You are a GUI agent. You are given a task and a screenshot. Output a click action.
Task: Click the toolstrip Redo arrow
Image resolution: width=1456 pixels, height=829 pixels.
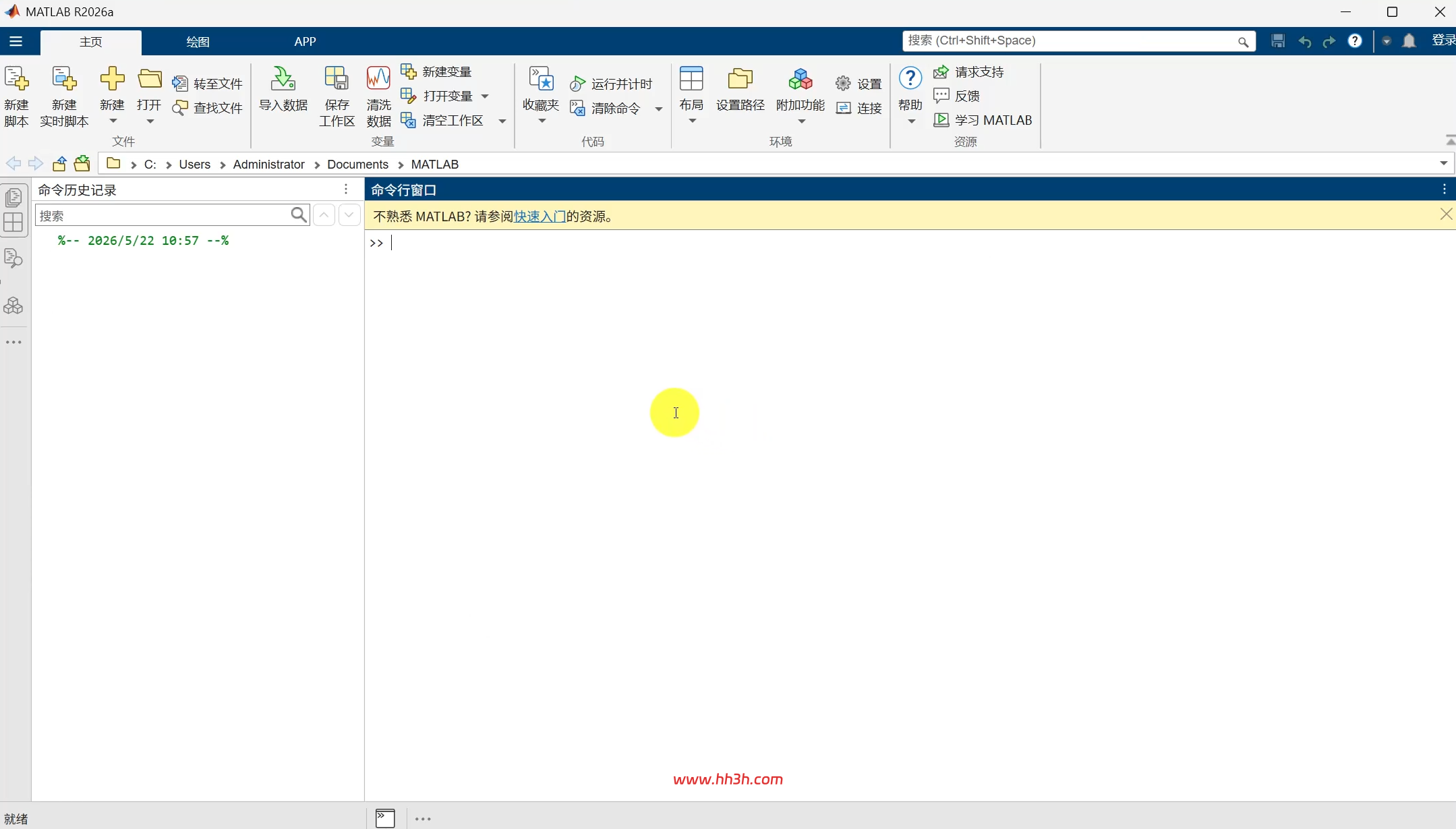point(1329,42)
